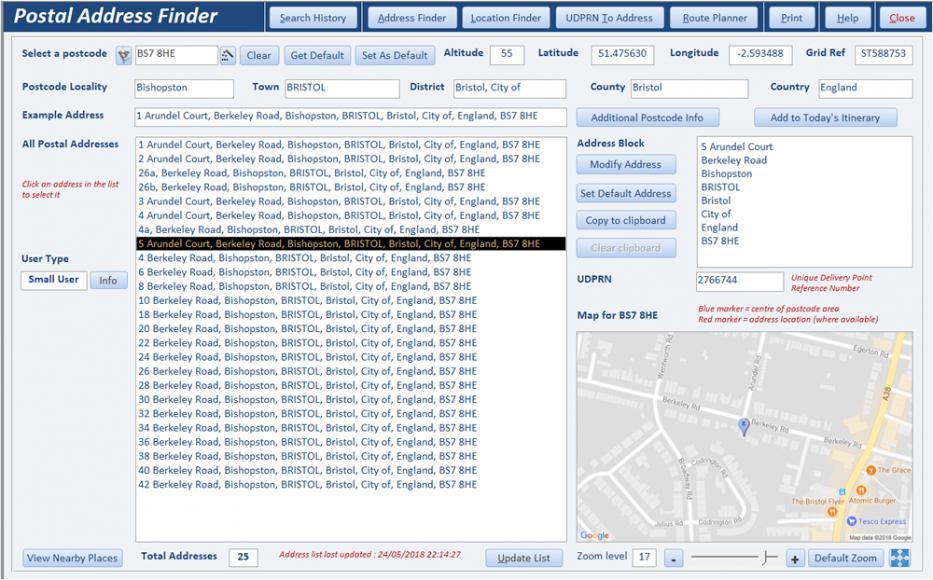
Task: Select address 4a, Berkeley Road
Action: coord(350,230)
